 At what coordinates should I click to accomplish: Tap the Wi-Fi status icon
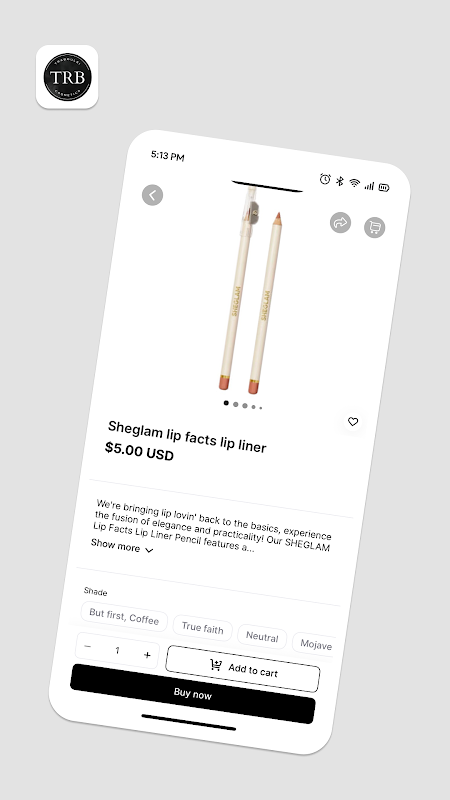(x=355, y=183)
